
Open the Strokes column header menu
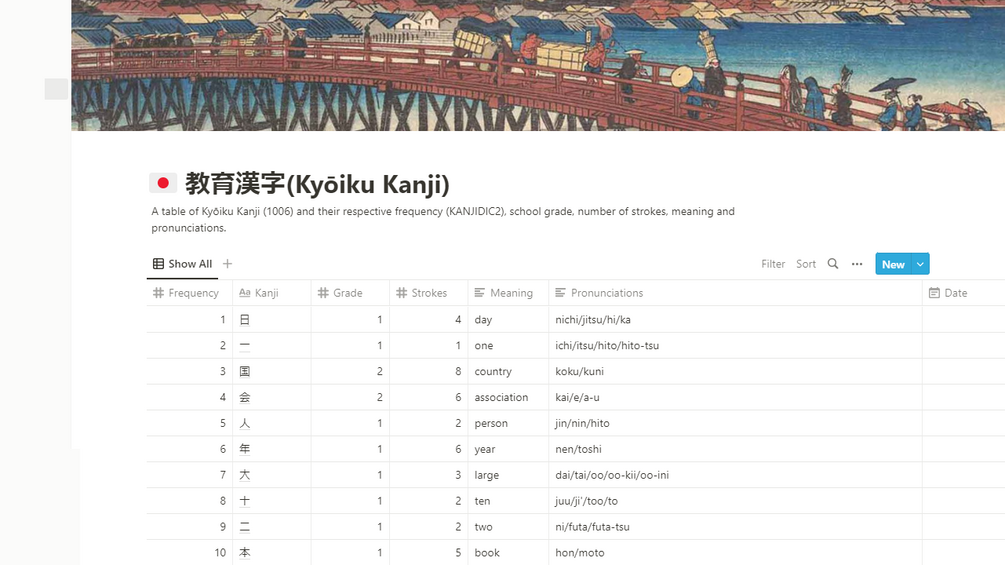(x=429, y=293)
